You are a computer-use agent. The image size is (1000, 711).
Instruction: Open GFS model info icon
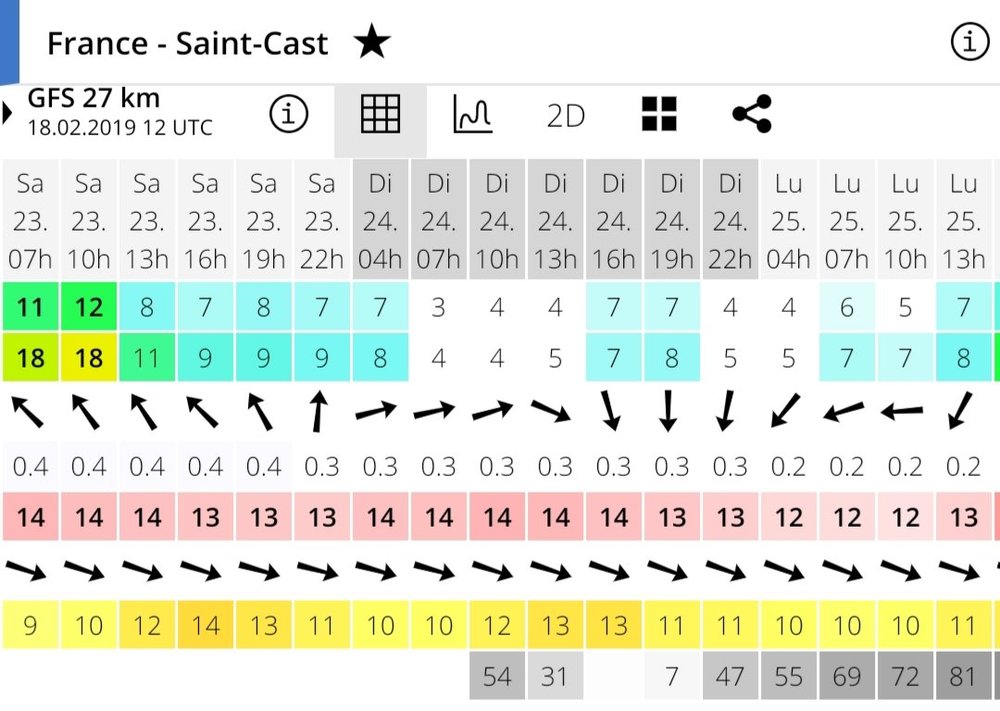pos(288,114)
